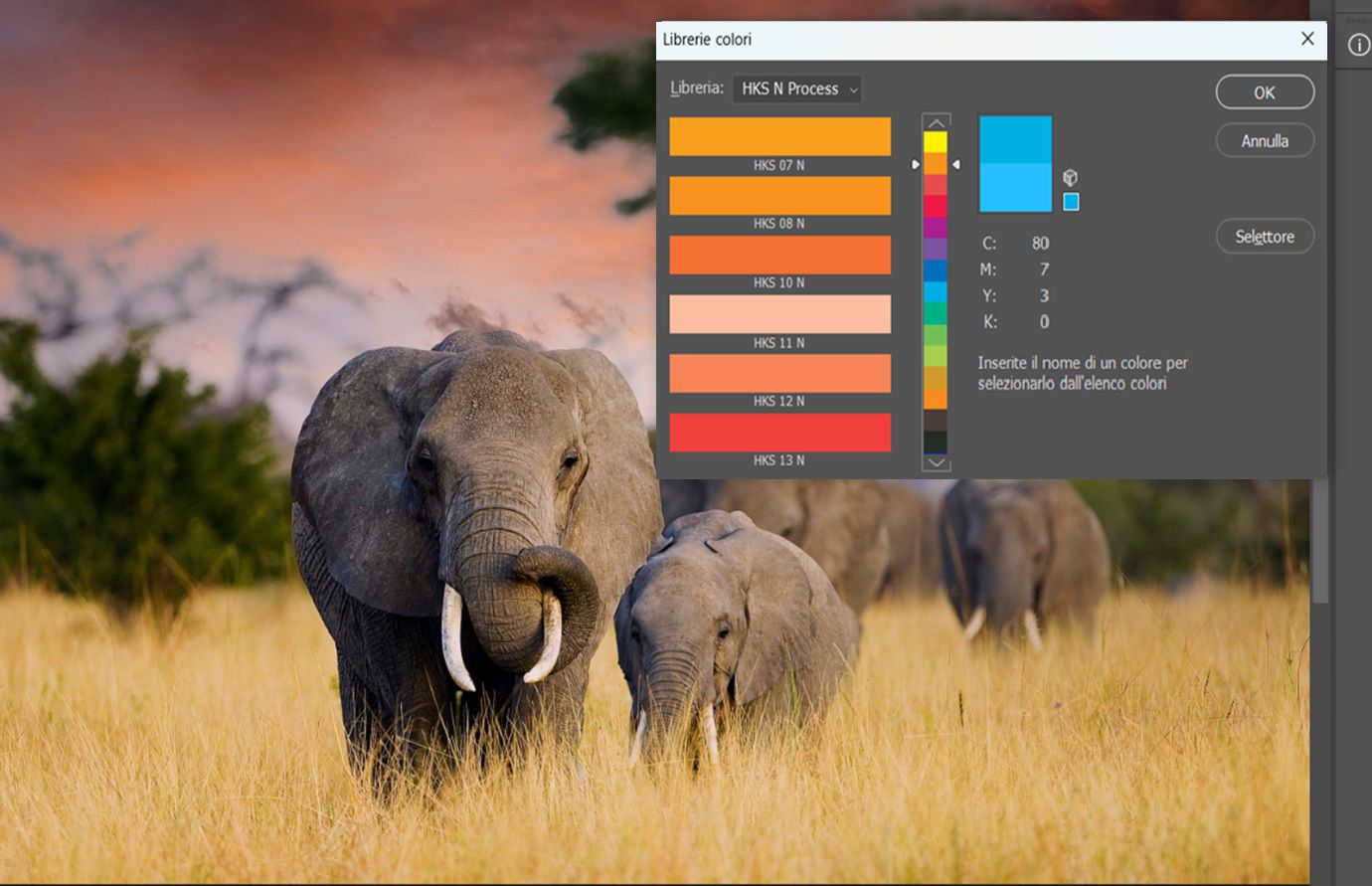The width and height of the screenshot is (1372, 886).
Task: Click the small blue square below the cube icon
Action: click(x=1071, y=202)
